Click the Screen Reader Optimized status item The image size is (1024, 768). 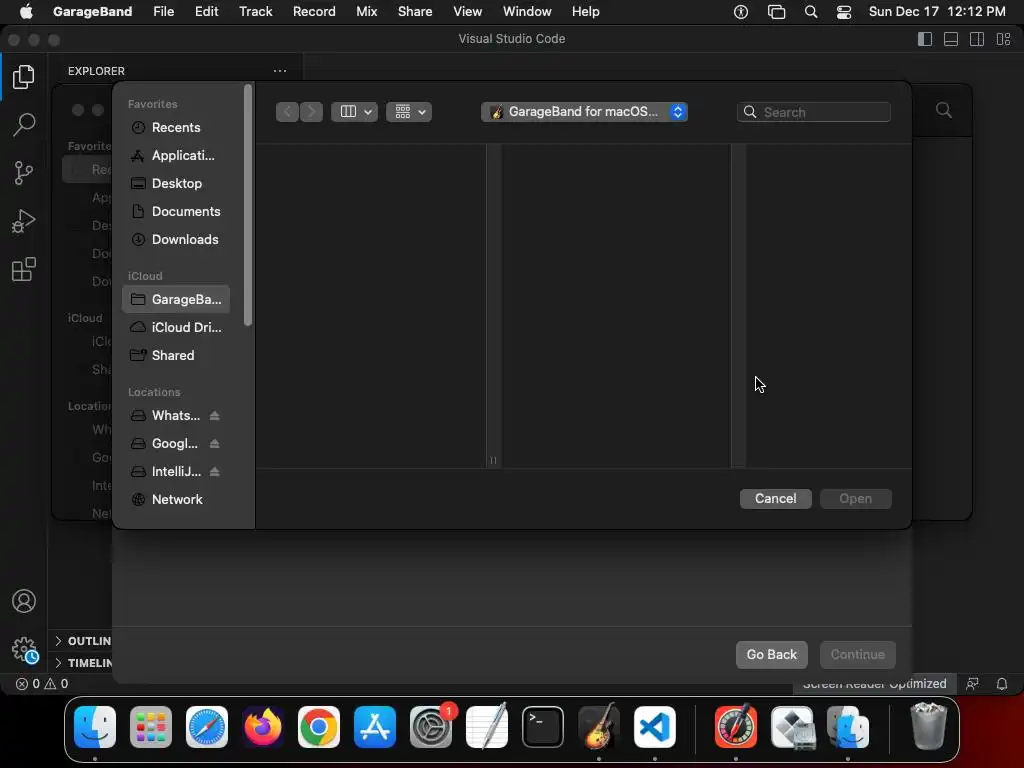tap(874, 684)
